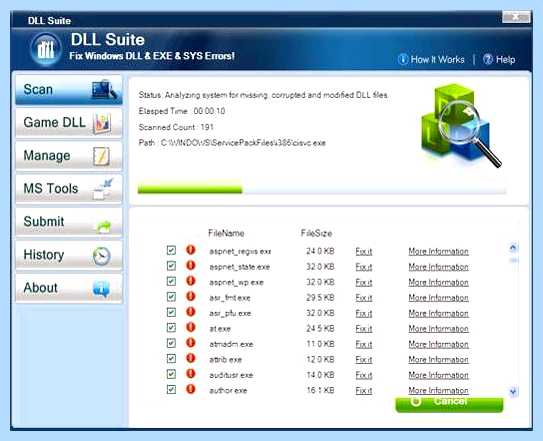Click the scan Path text line
543x441 pixels.
tap(232, 143)
